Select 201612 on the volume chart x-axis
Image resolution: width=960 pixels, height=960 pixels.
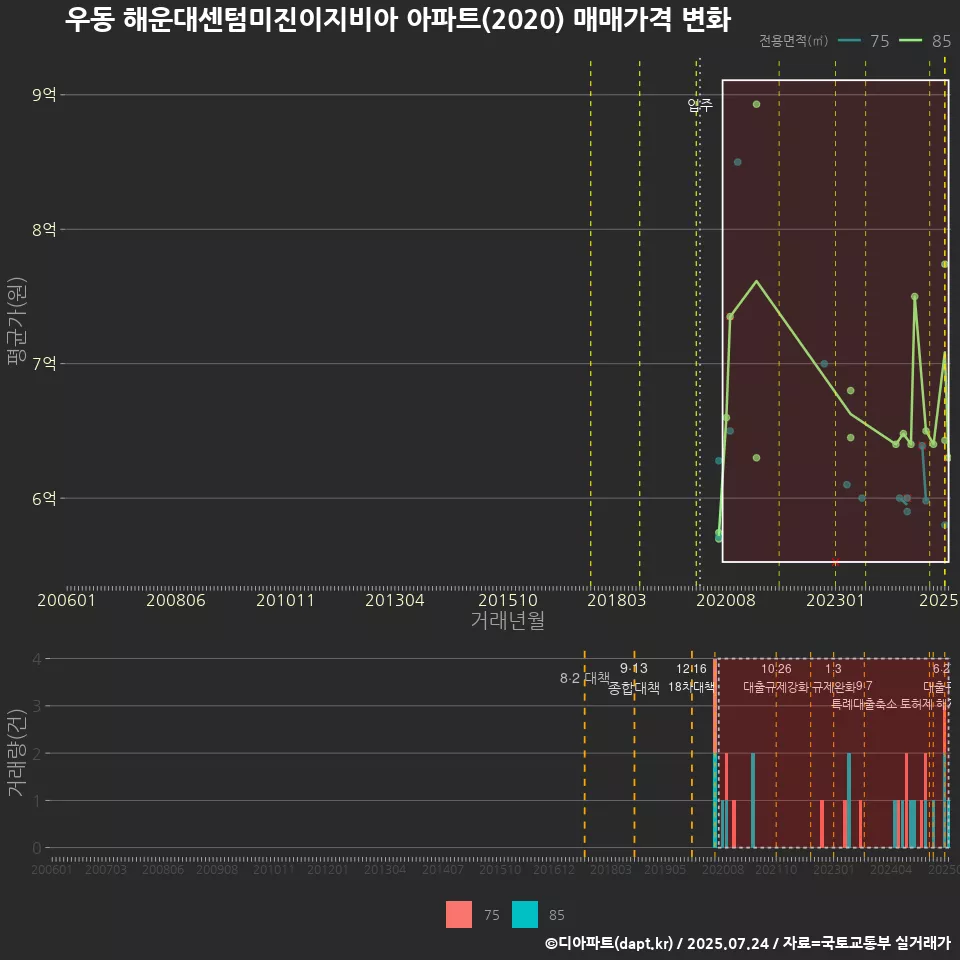pos(554,869)
